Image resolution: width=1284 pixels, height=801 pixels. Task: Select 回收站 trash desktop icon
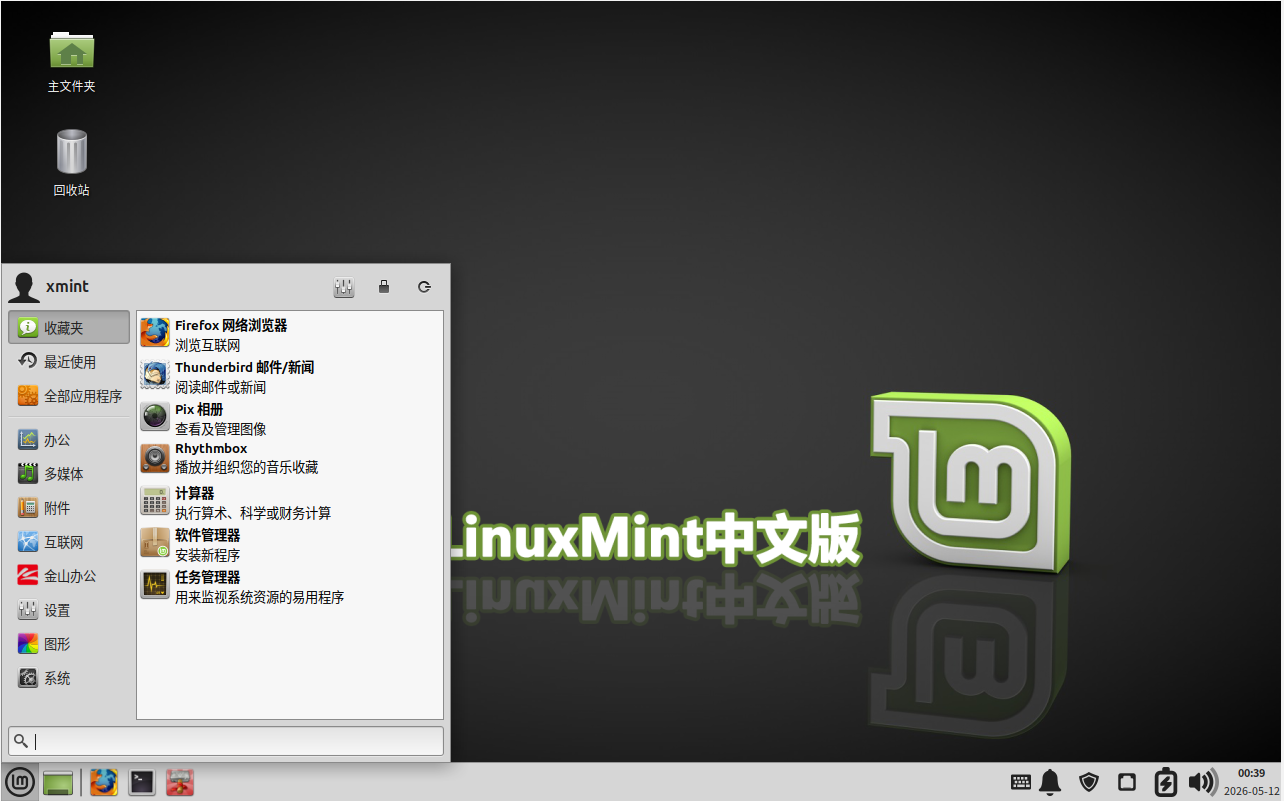[72, 163]
